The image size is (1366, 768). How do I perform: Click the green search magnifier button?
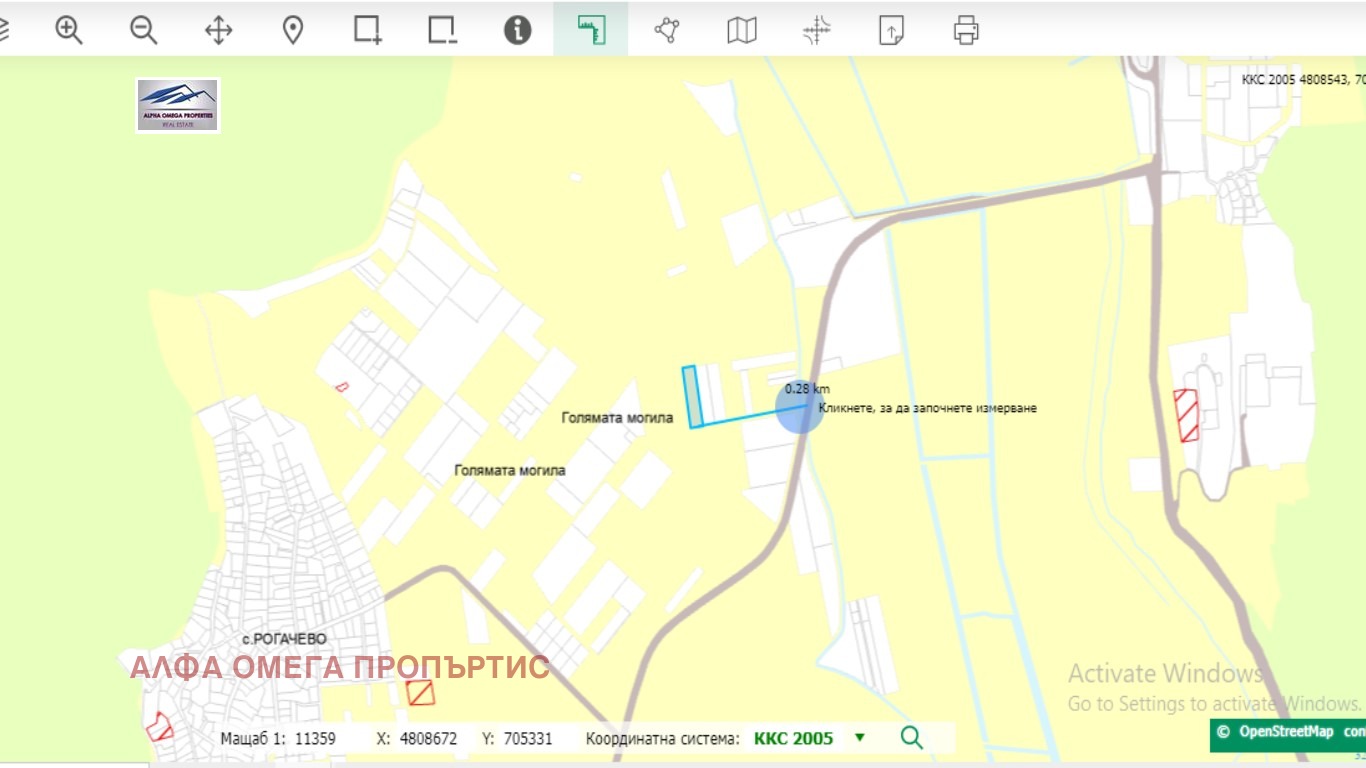(x=911, y=738)
